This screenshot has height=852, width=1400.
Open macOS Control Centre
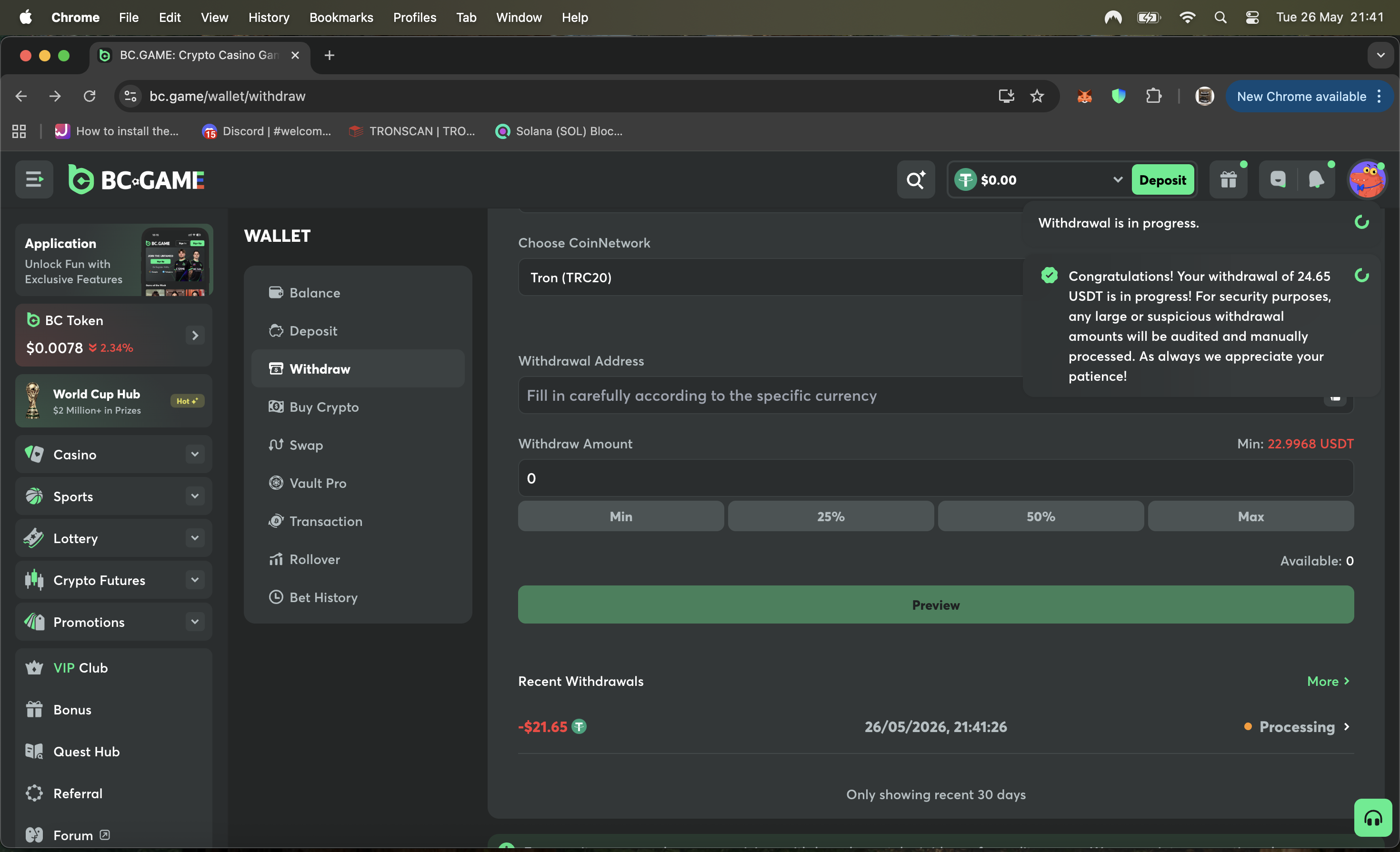tap(1252, 18)
